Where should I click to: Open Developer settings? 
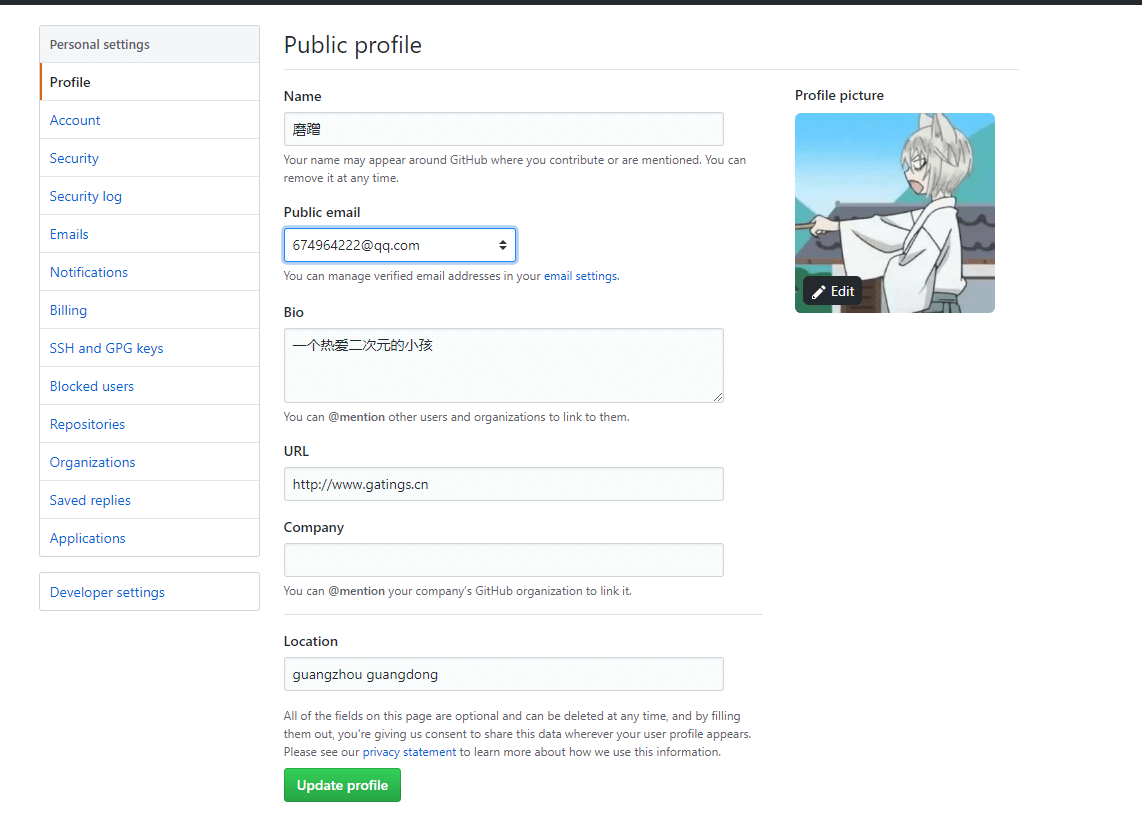106,591
